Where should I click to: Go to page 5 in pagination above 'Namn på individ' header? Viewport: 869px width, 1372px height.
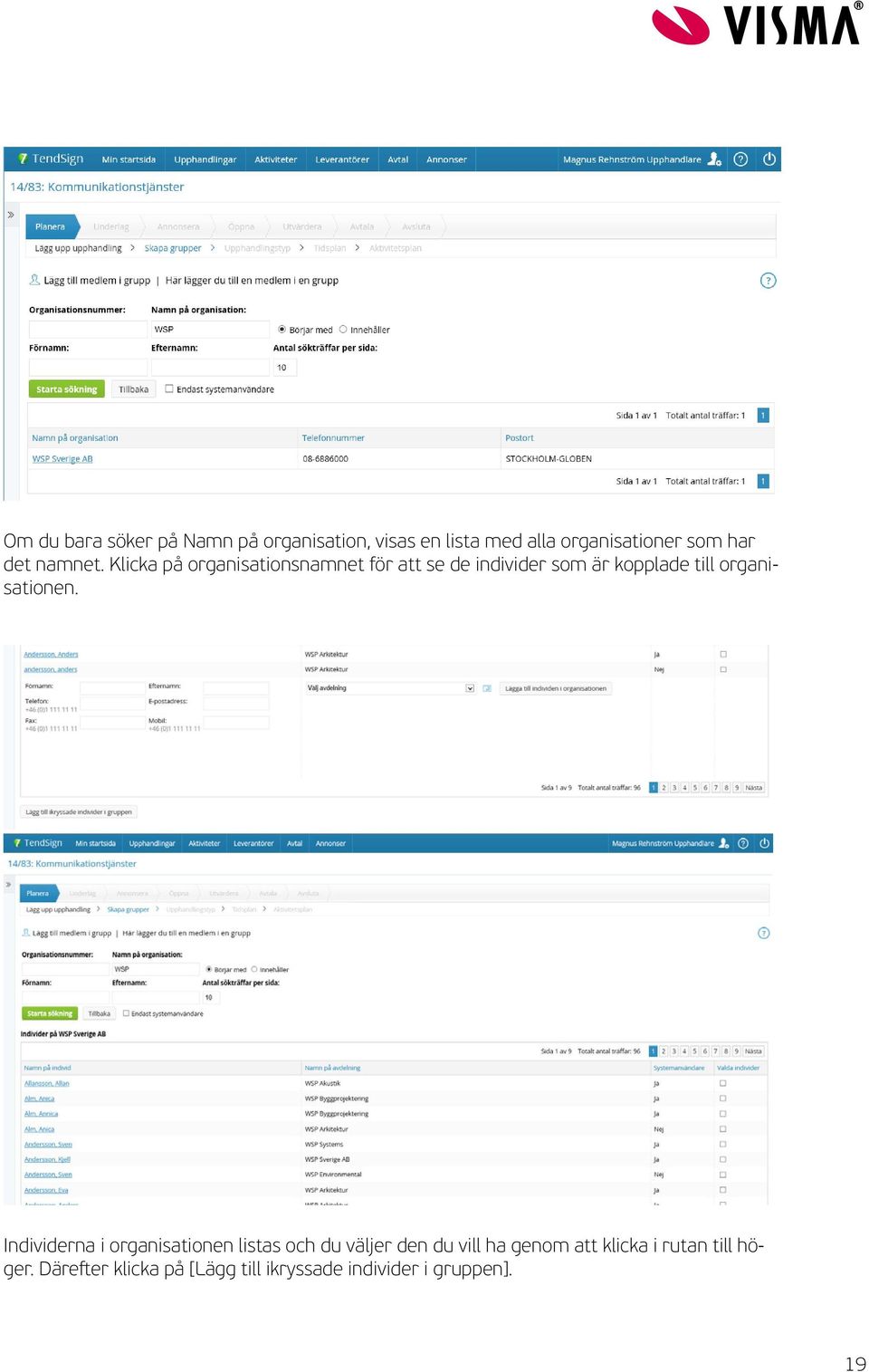point(695,1051)
